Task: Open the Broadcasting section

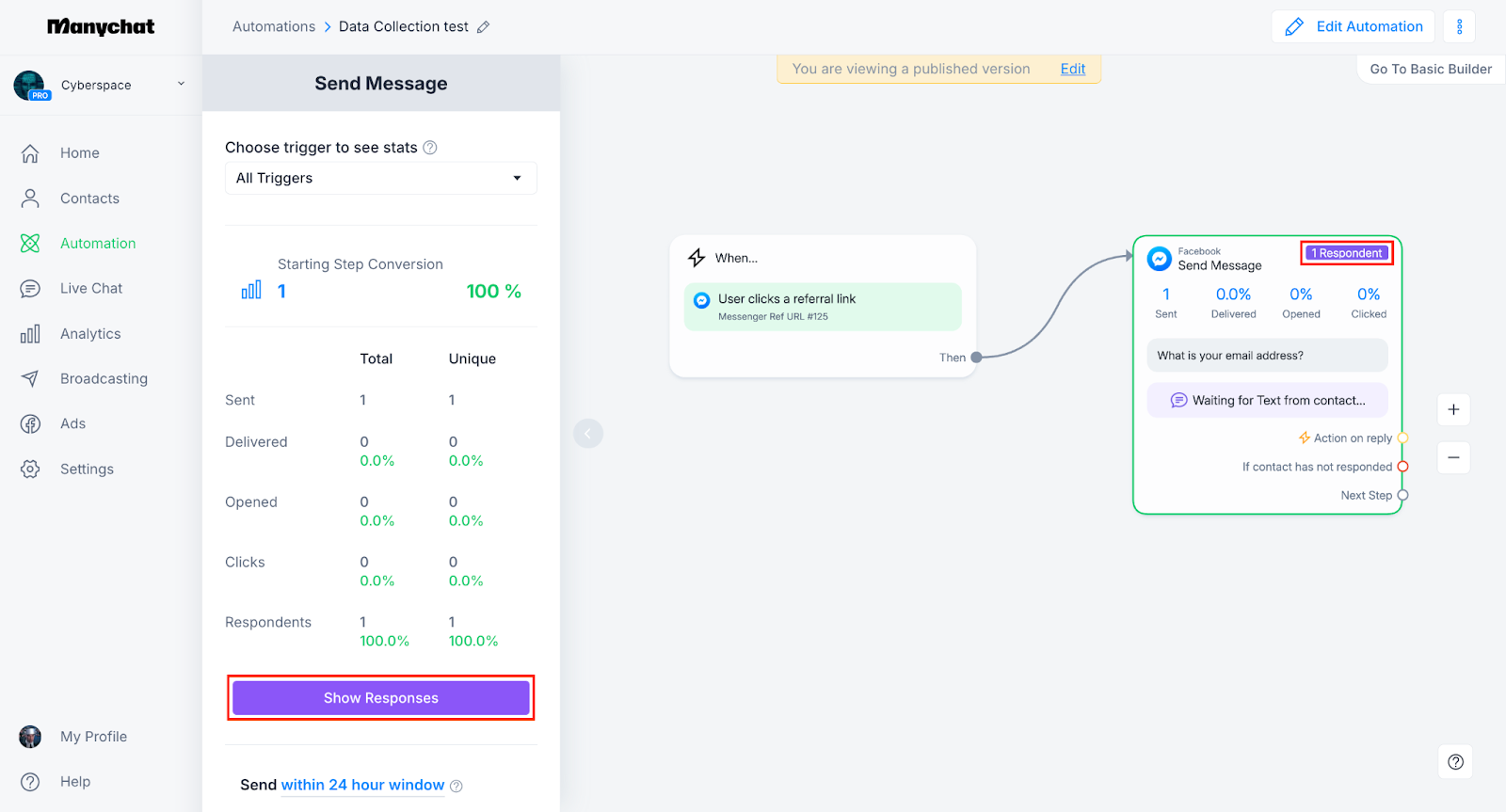Action: (104, 379)
